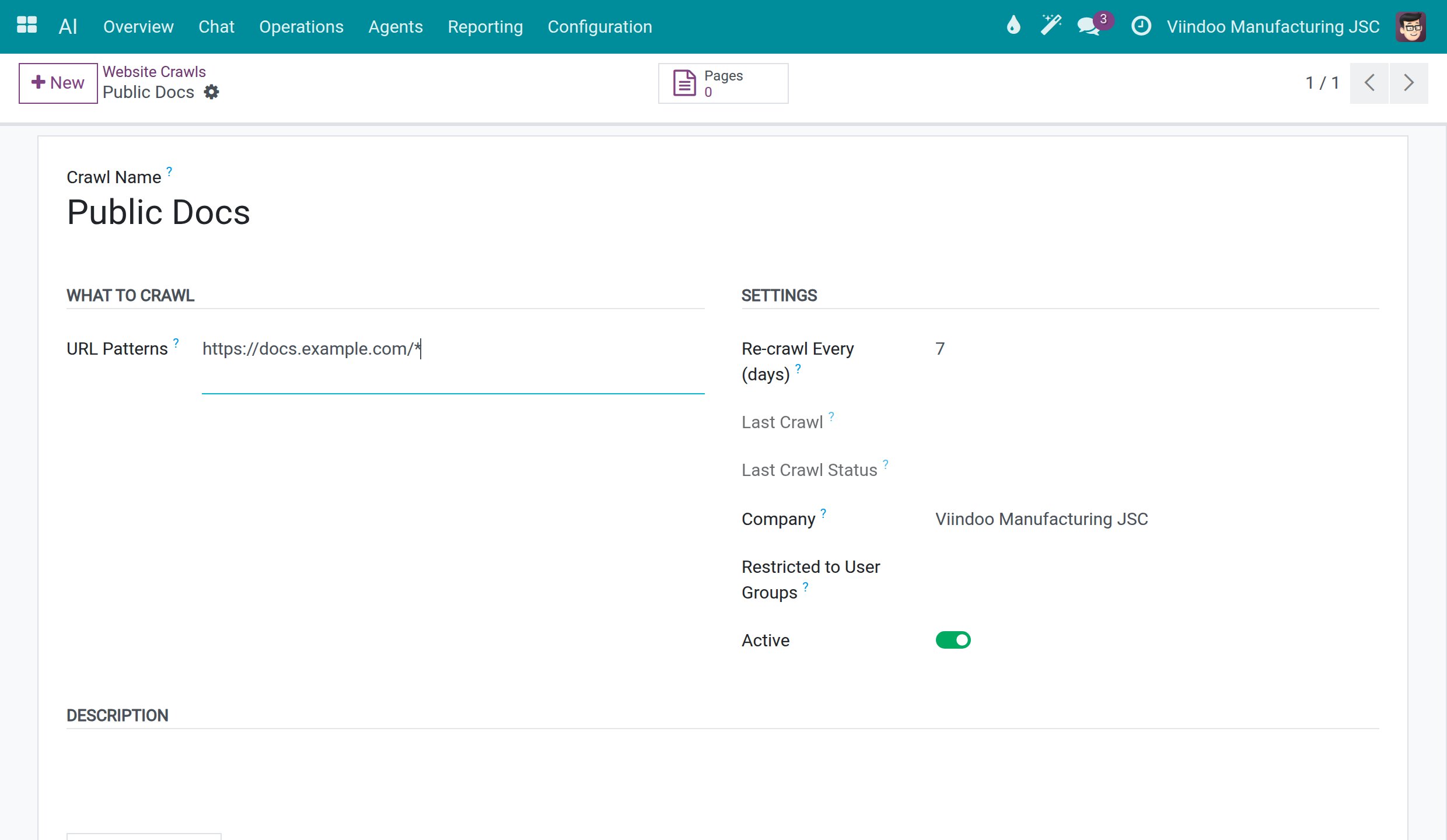
Task: Open the main apps grid menu
Action: pos(27,26)
